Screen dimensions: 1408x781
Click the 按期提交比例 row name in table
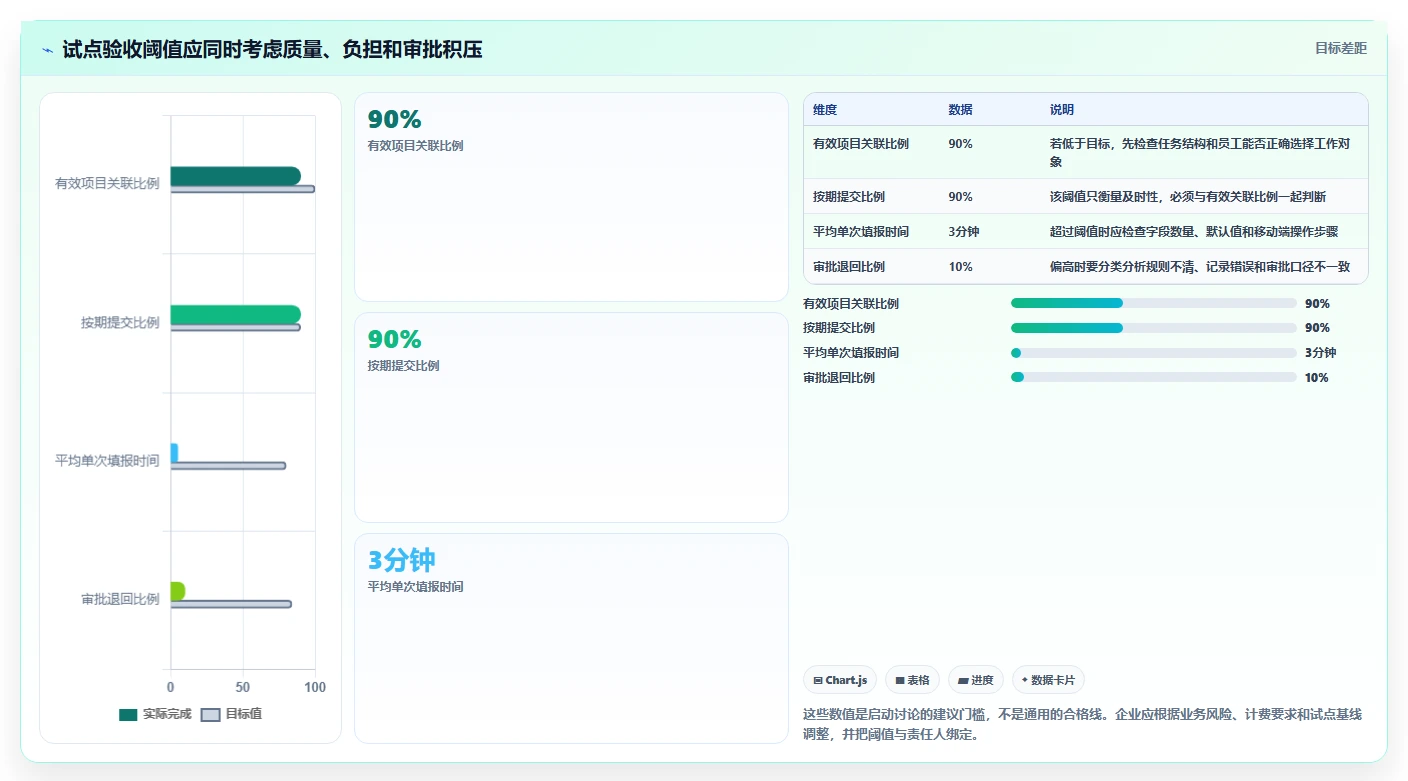(x=849, y=196)
